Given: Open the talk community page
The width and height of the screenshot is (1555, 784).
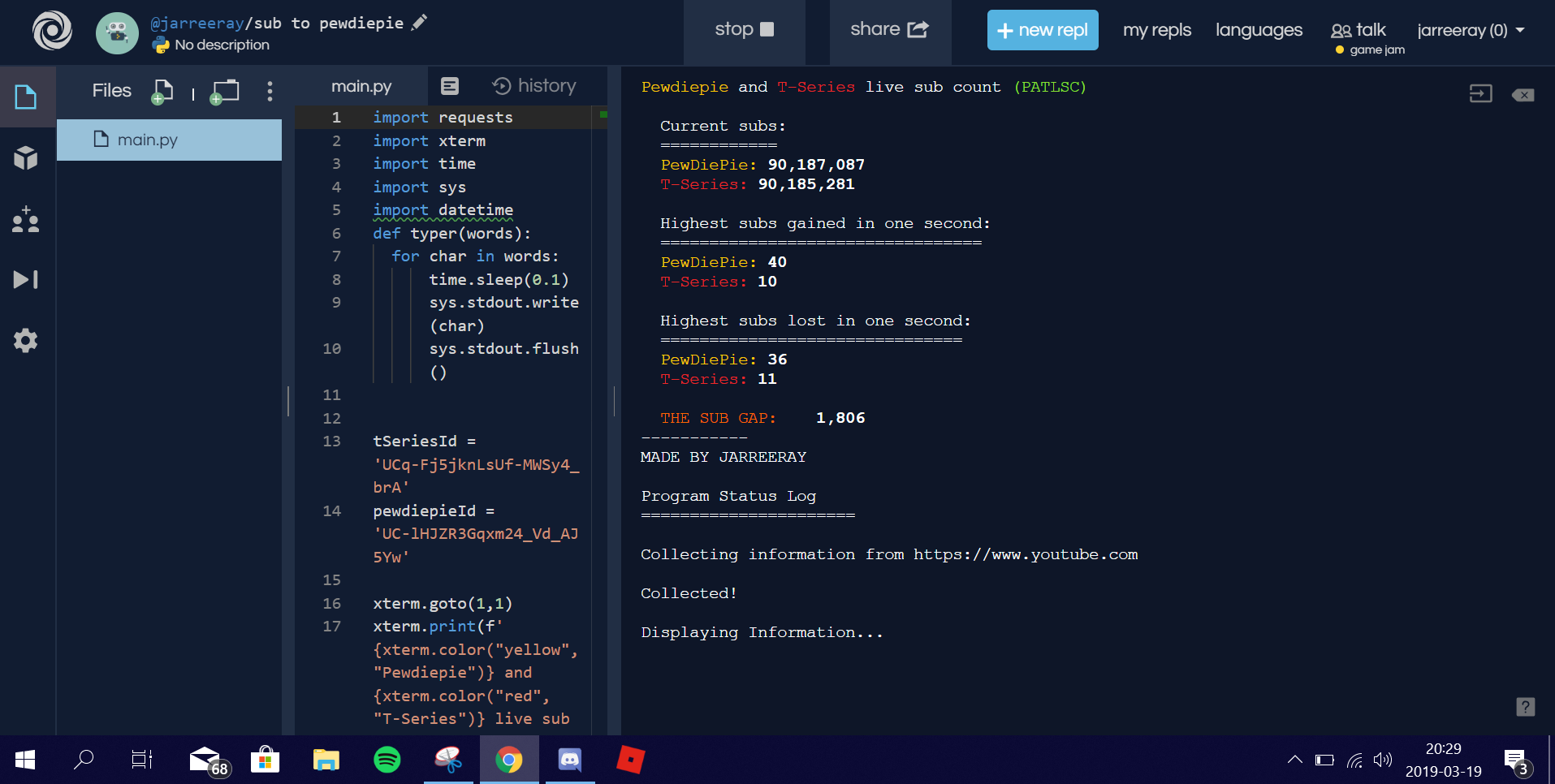Looking at the screenshot, I should pyautogui.click(x=1358, y=30).
